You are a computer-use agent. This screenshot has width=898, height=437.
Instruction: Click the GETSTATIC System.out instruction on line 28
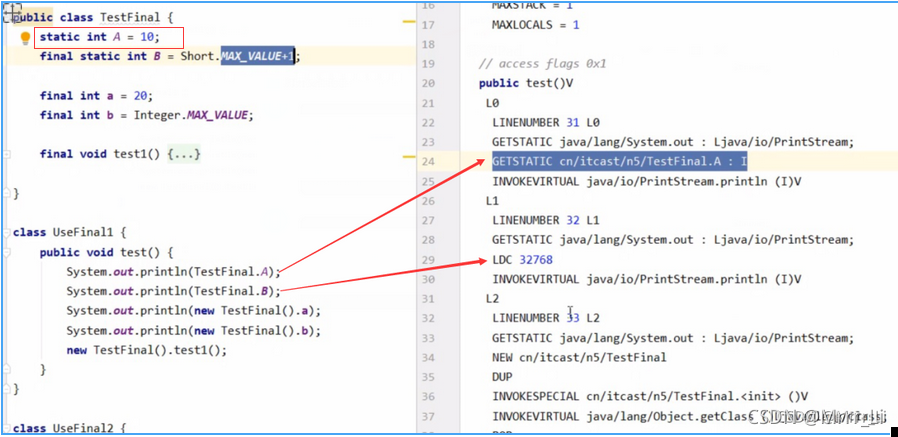673,239
